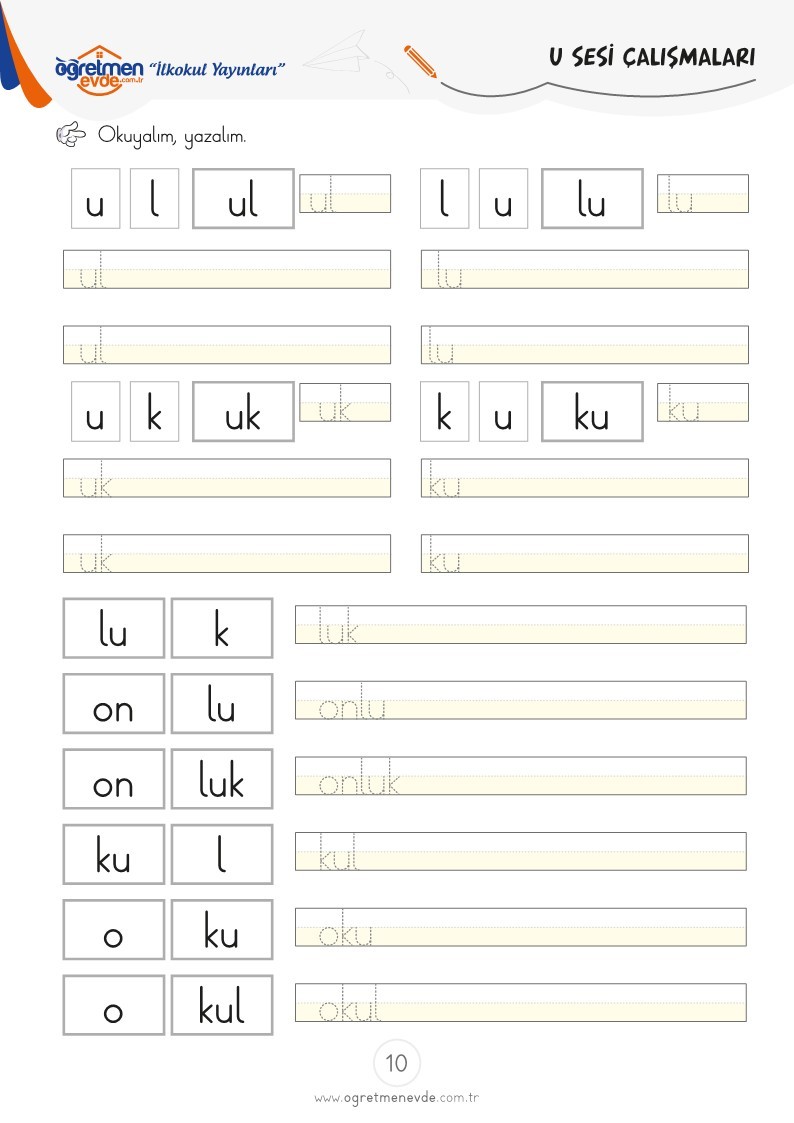Image resolution: width=794 pixels, height=1123 pixels.
Task: Click the large 'uk' syllable box
Action: [243, 411]
